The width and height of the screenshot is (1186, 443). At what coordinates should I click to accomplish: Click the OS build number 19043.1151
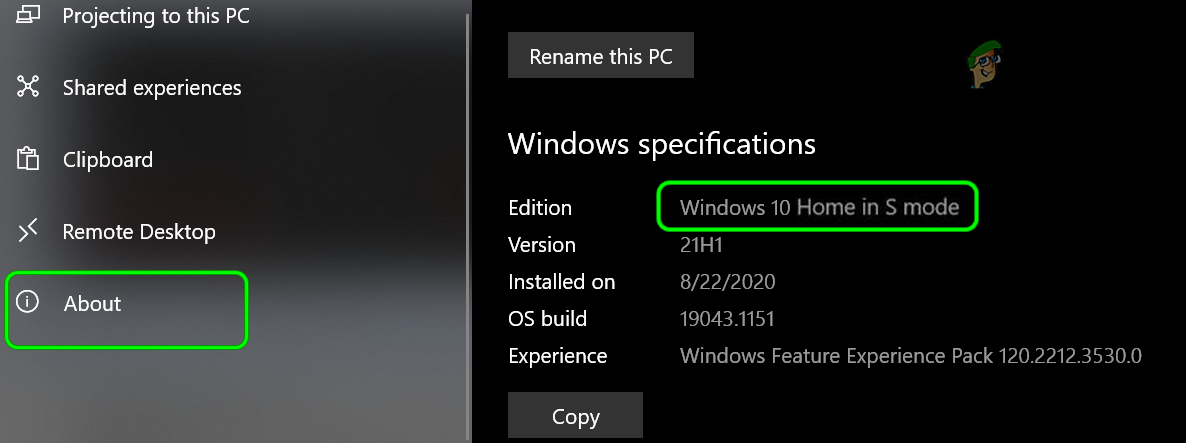point(727,319)
